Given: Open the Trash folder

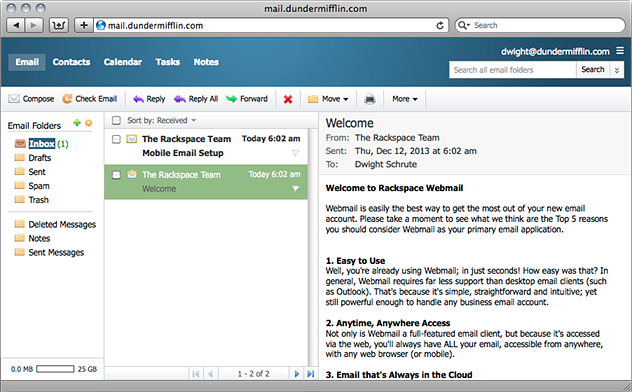Looking at the screenshot, I should pyautogui.click(x=38, y=200).
